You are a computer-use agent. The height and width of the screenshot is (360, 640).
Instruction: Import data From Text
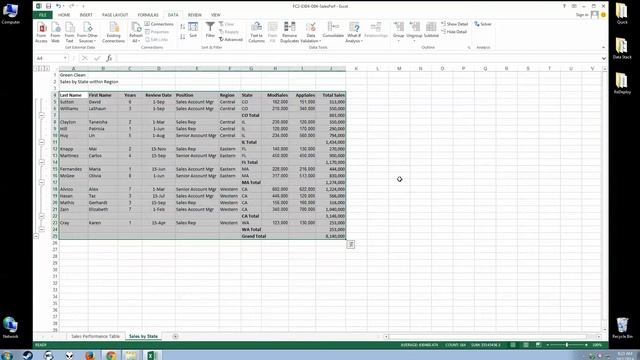69,32
